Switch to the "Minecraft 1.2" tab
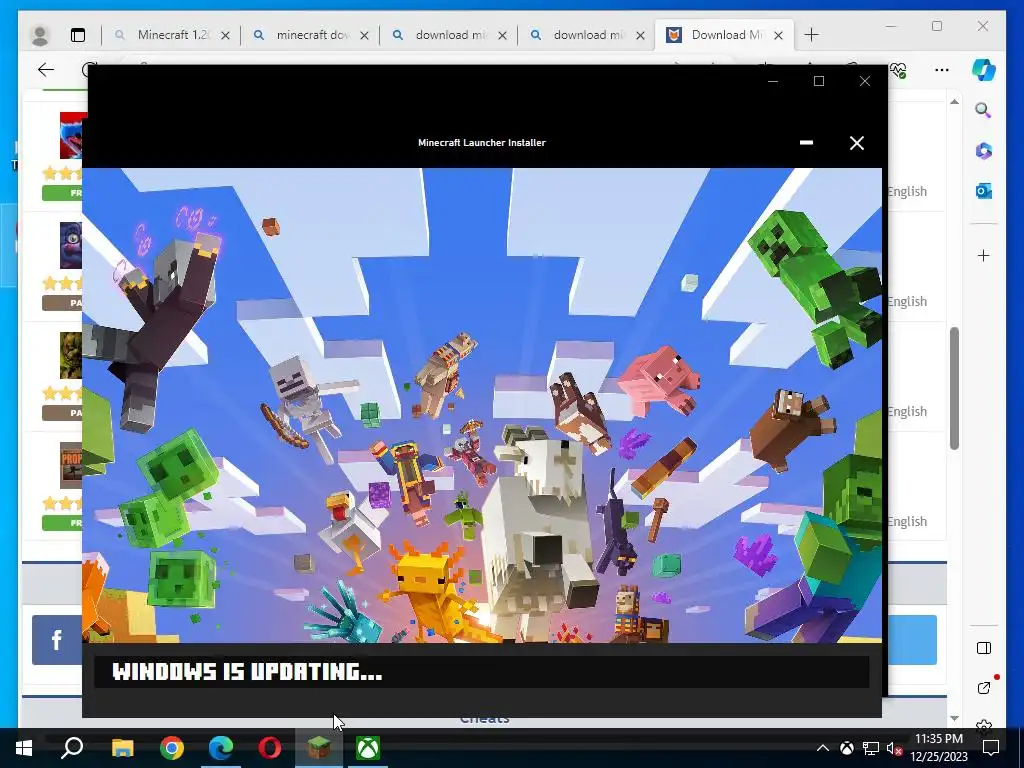 tap(172, 35)
